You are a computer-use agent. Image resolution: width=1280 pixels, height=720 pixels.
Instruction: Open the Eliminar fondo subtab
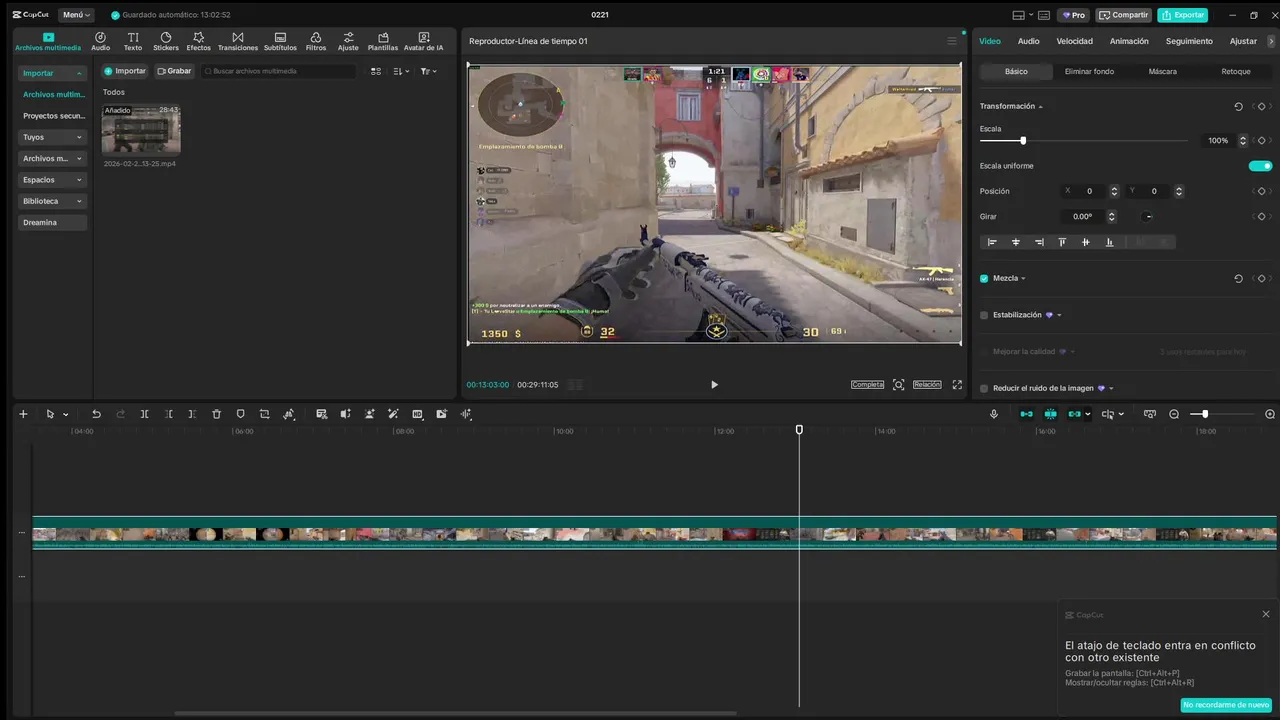(x=1089, y=72)
